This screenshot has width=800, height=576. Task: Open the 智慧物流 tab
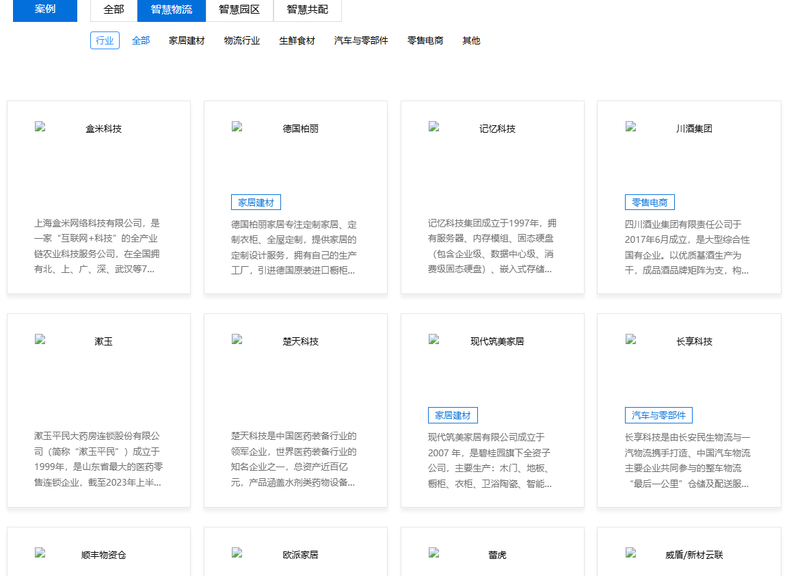(172, 9)
